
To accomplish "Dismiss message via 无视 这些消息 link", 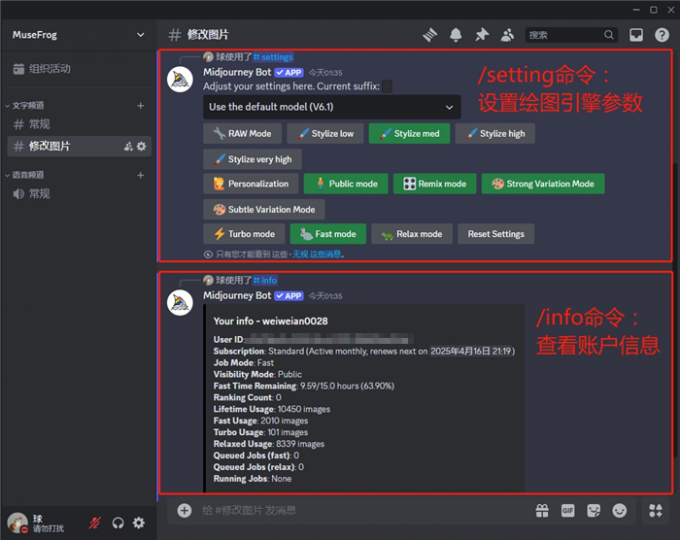I will click(317, 254).
